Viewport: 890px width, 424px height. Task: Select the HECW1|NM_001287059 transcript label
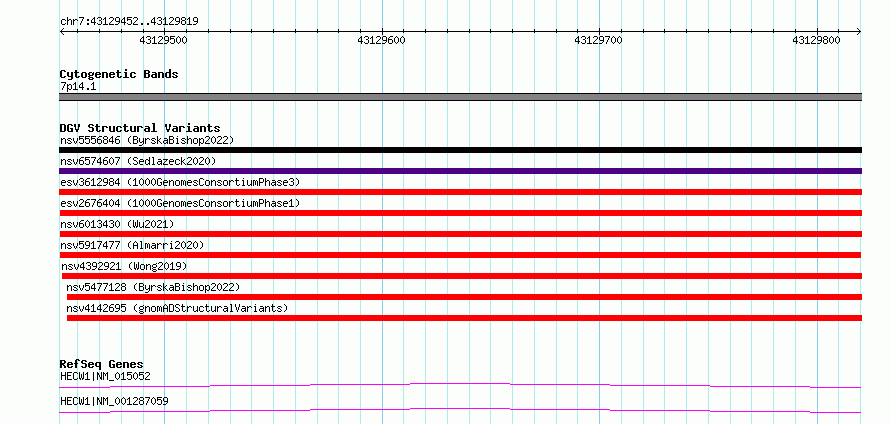(x=114, y=402)
